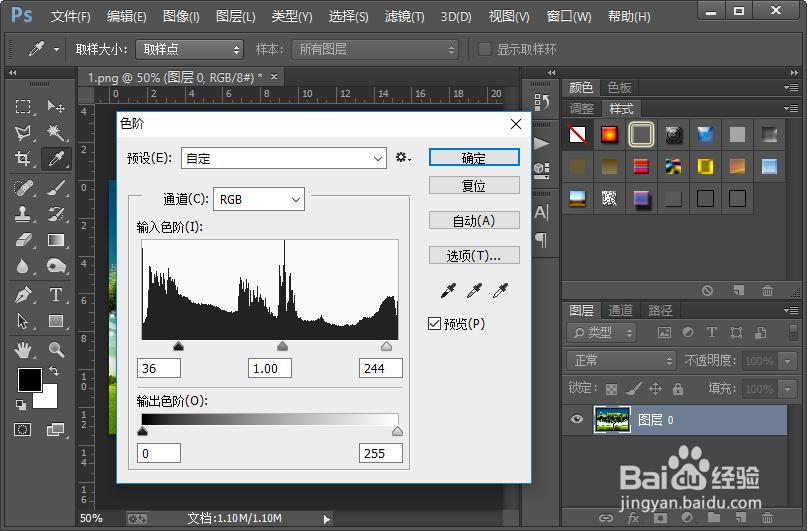Toggle lock transparent pixels
This screenshot has width=807, height=531.
[x=611, y=389]
